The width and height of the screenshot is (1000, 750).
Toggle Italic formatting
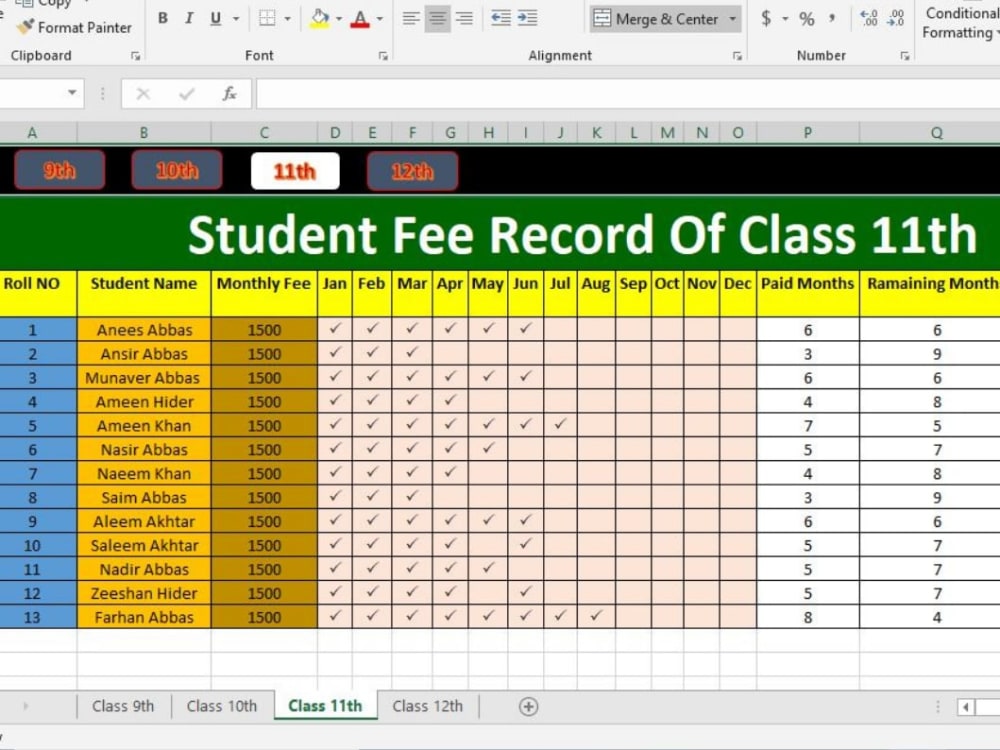(189, 18)
